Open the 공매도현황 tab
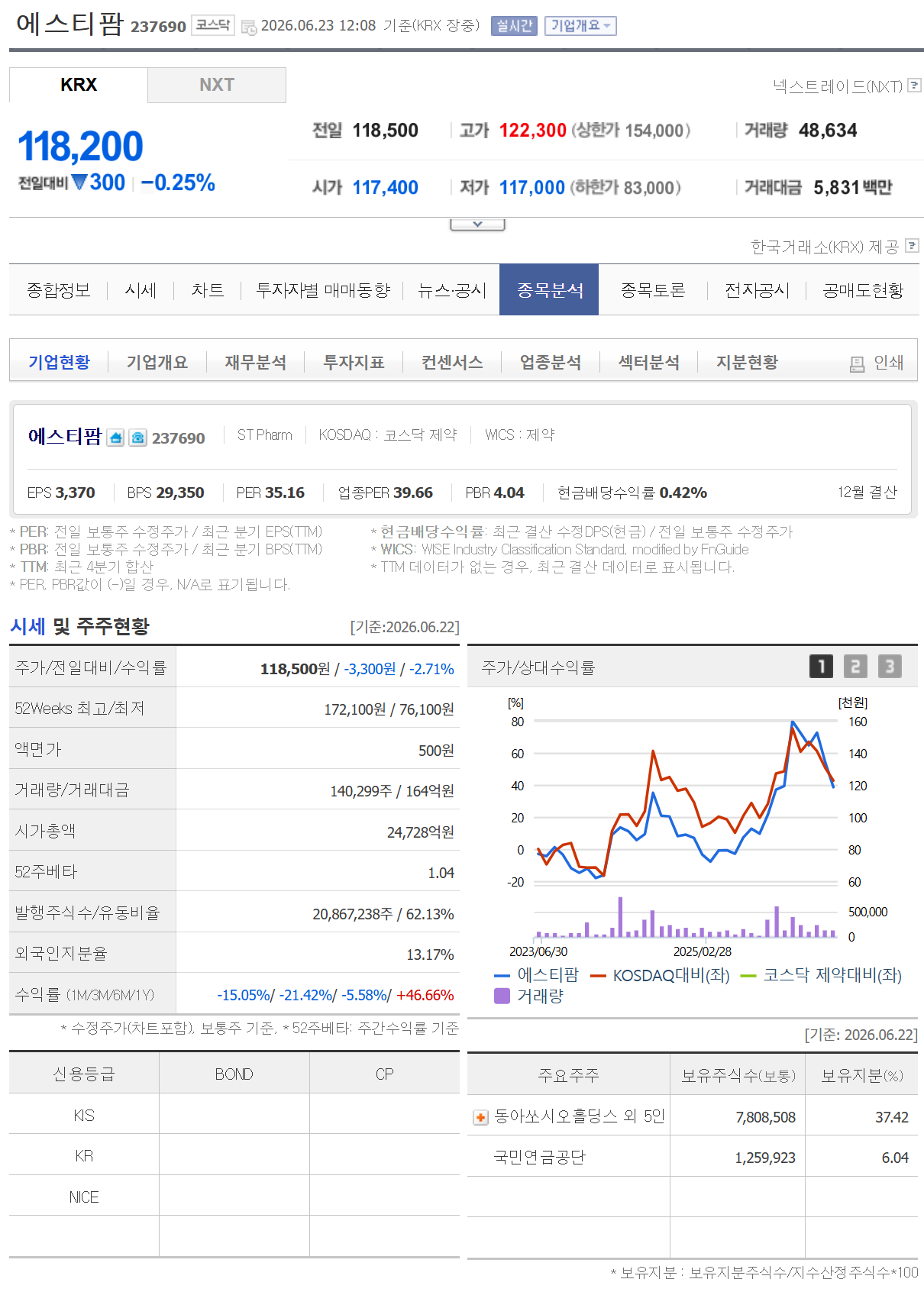This screenshot has width=924, height=1292. [x=863, y=290]
